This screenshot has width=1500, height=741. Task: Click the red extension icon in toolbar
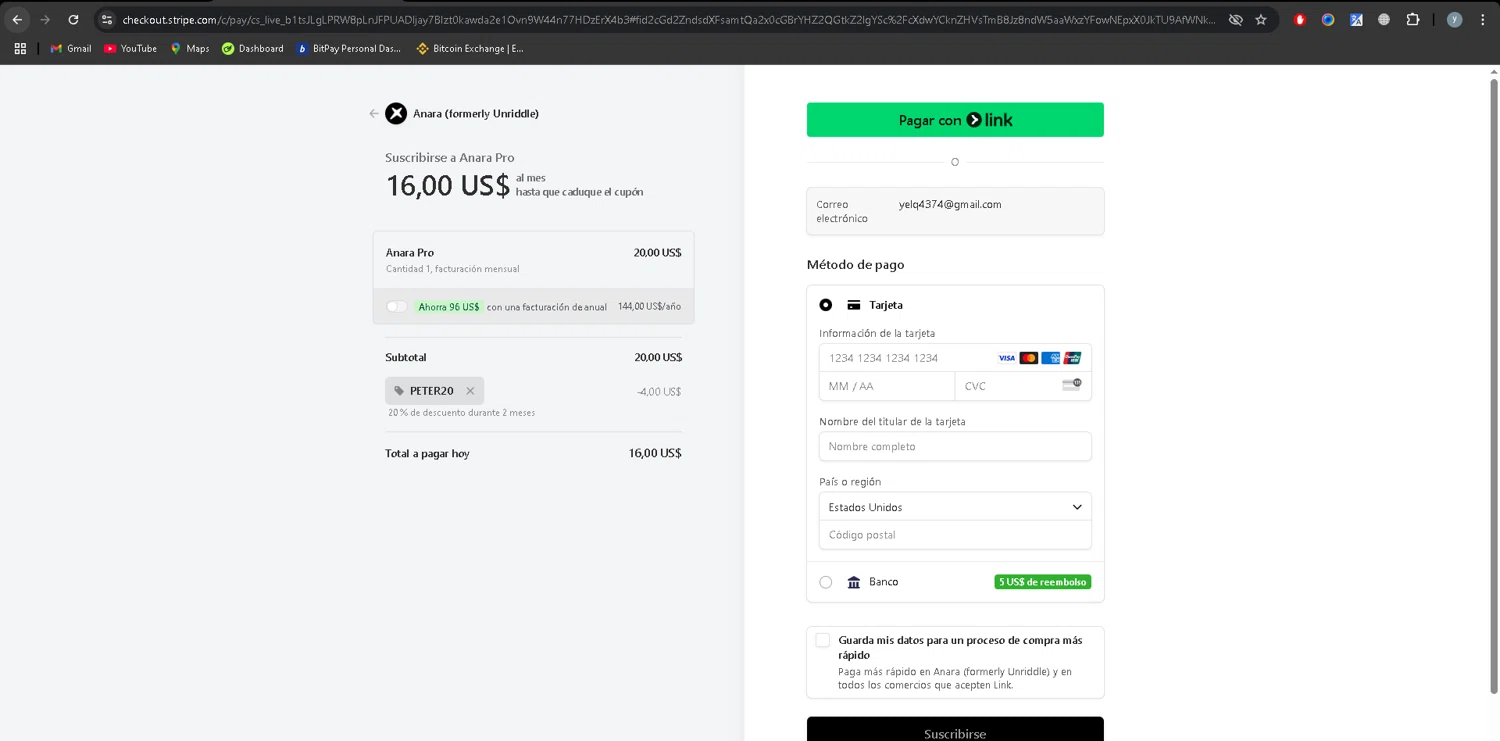1299,19
